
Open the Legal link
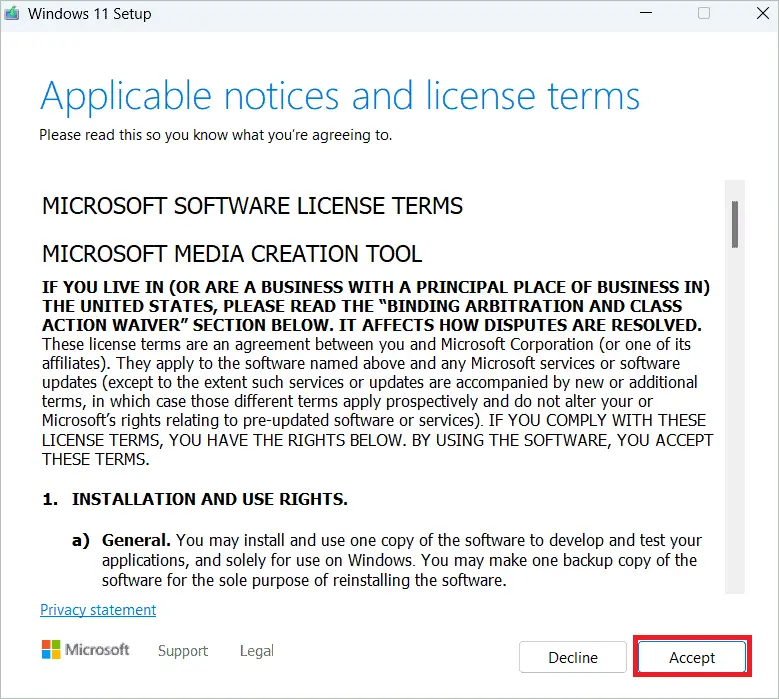tap(256, 650)
